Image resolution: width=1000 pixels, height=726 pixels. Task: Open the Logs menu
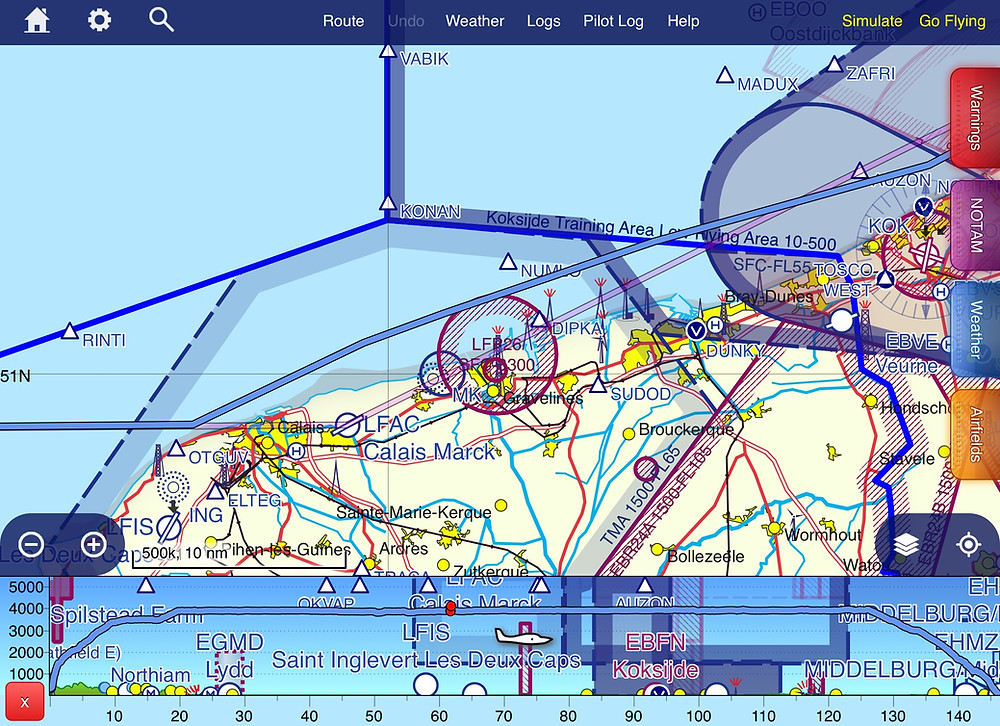click(543, 21)
